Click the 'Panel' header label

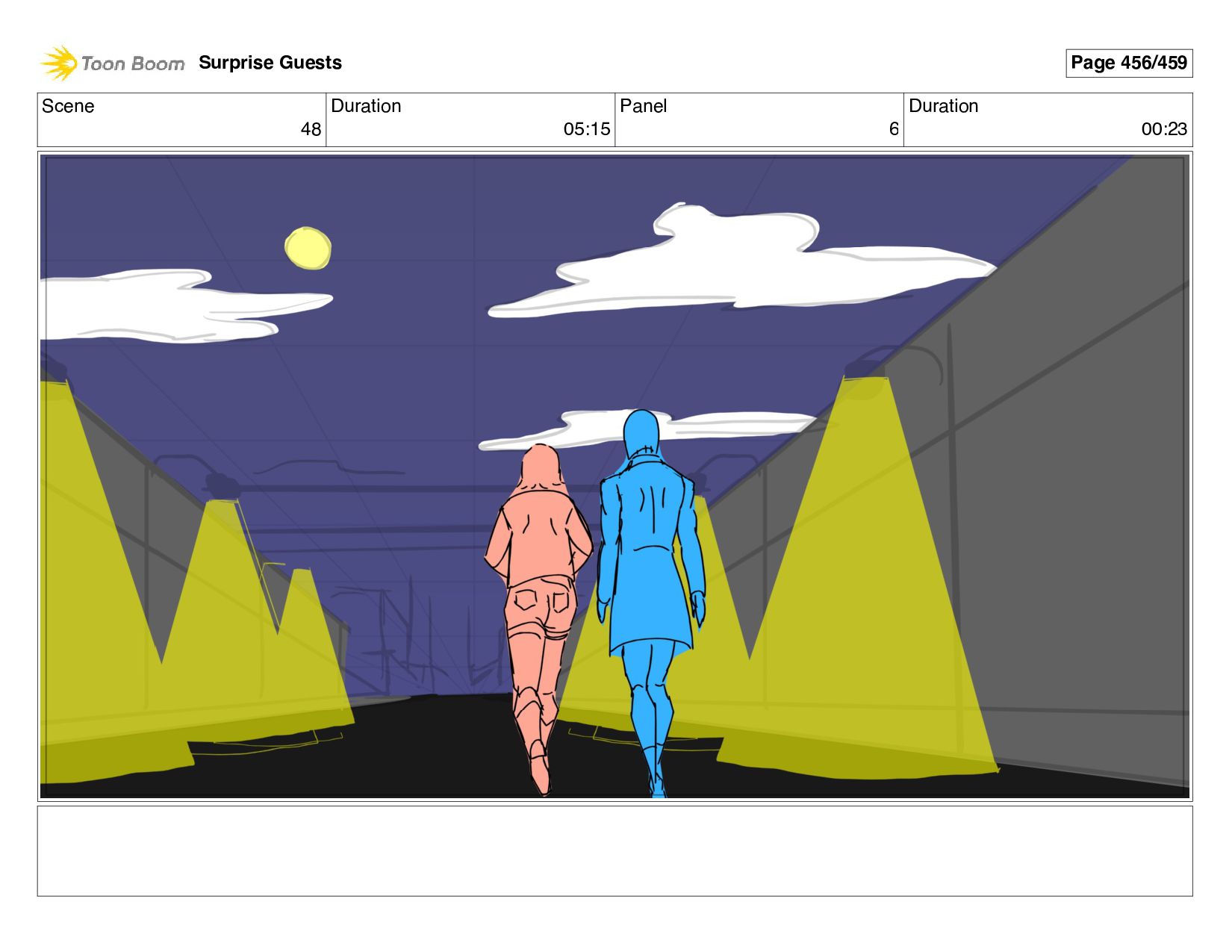pyautogui.click(x=643, y=106)
